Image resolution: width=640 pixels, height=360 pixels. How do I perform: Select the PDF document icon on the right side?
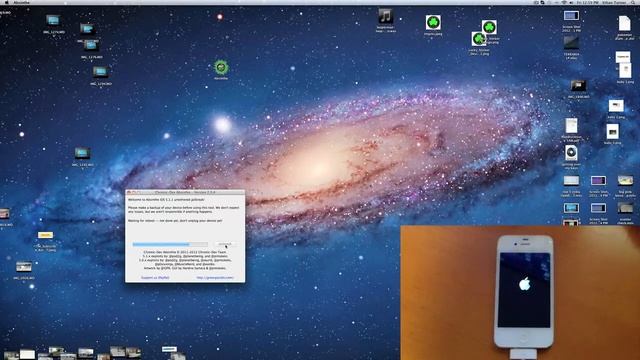tap(571, 126)
